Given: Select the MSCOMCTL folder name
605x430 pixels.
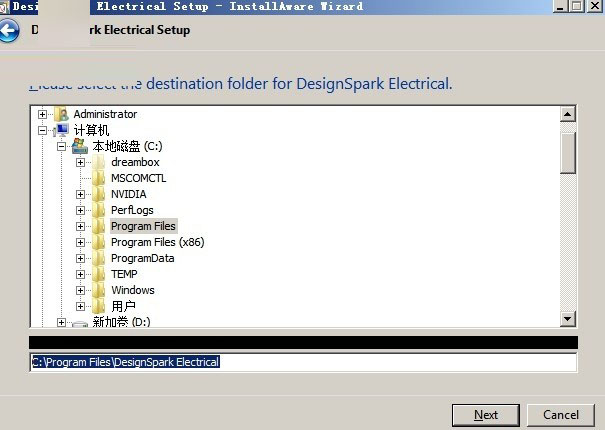Looking at the screenshot, I should (x=139, y=178).
